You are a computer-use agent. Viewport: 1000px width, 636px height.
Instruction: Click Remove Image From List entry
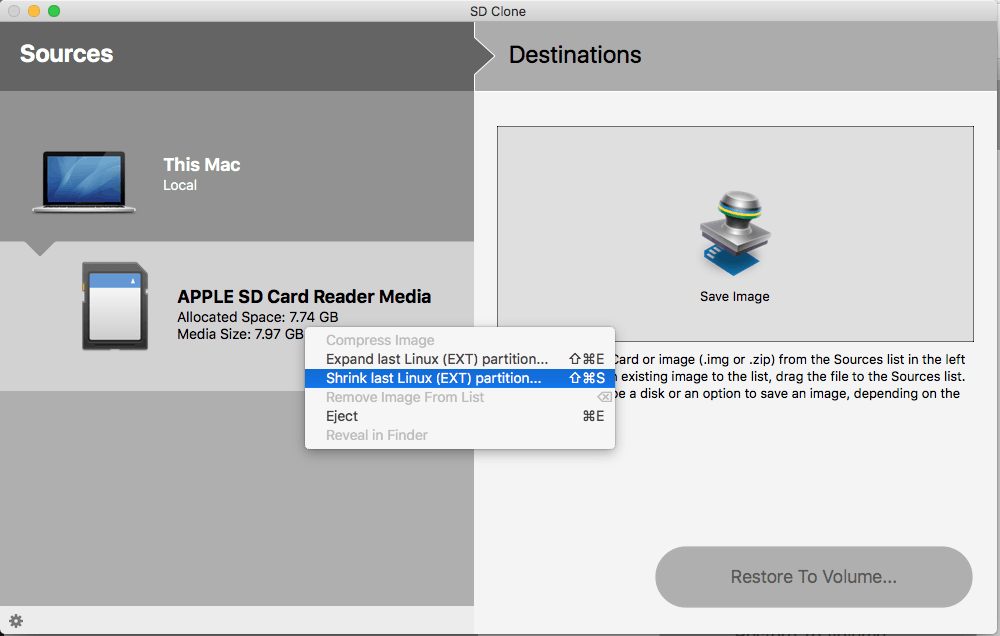pyautogui.click(x=460, y=397)
